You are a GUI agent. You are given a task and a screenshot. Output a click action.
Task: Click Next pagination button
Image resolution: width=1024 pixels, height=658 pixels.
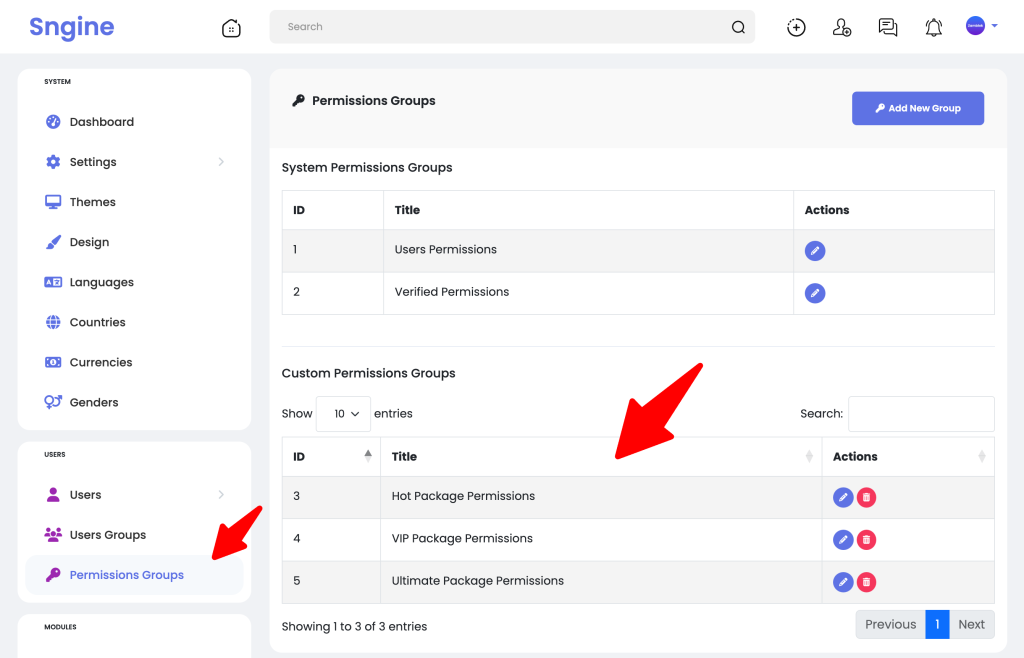971,625
